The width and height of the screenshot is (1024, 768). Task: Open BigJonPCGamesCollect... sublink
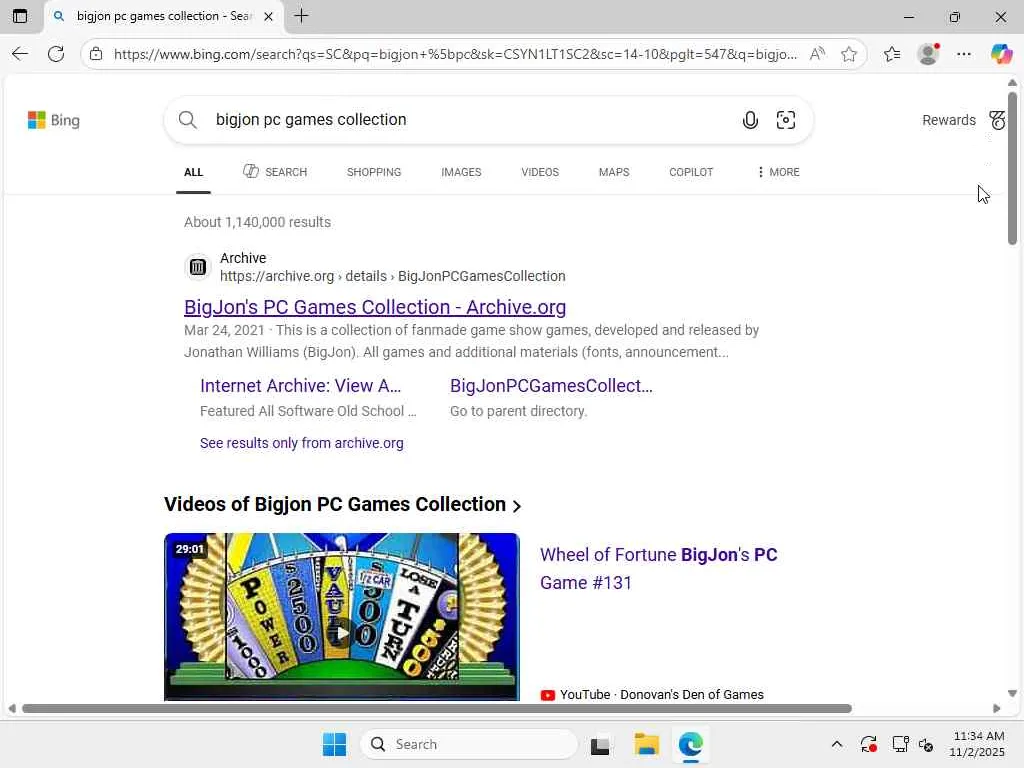pyautogui.click(x=551, y=386)
